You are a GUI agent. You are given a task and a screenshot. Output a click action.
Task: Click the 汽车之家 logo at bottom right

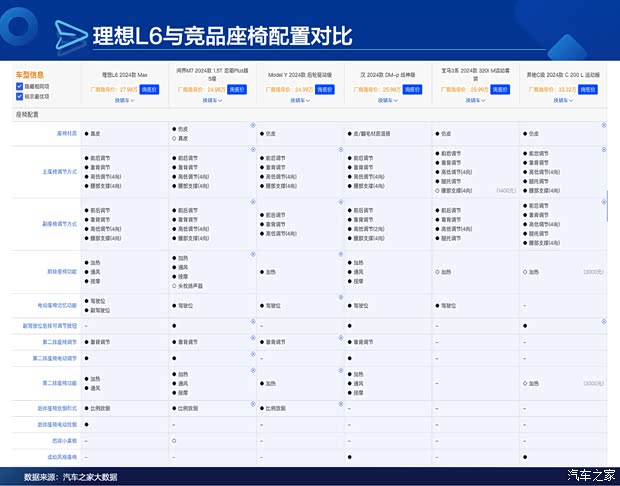click(x=588, y=475)
